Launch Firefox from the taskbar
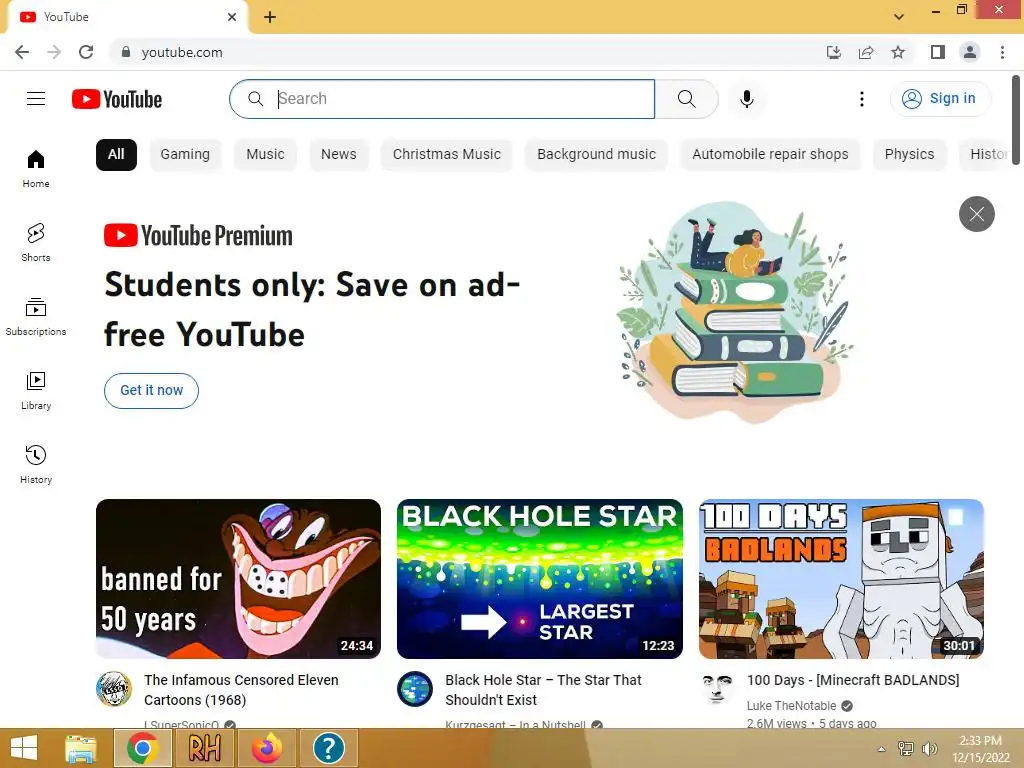Screen dimensions: 1024x768 click(x=266, y=748)
